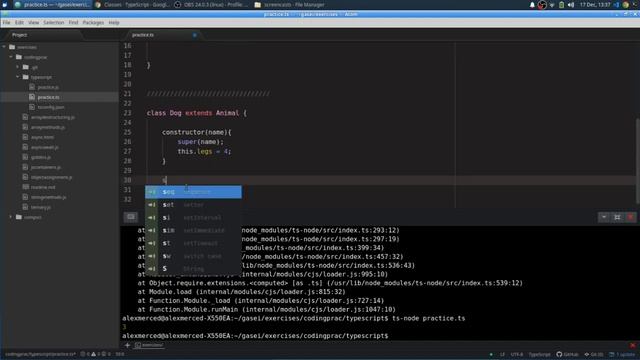Screen dimensions: 640x360
Task: Choose the 'S' String suggestion
Action: click(x=193, y=269)
